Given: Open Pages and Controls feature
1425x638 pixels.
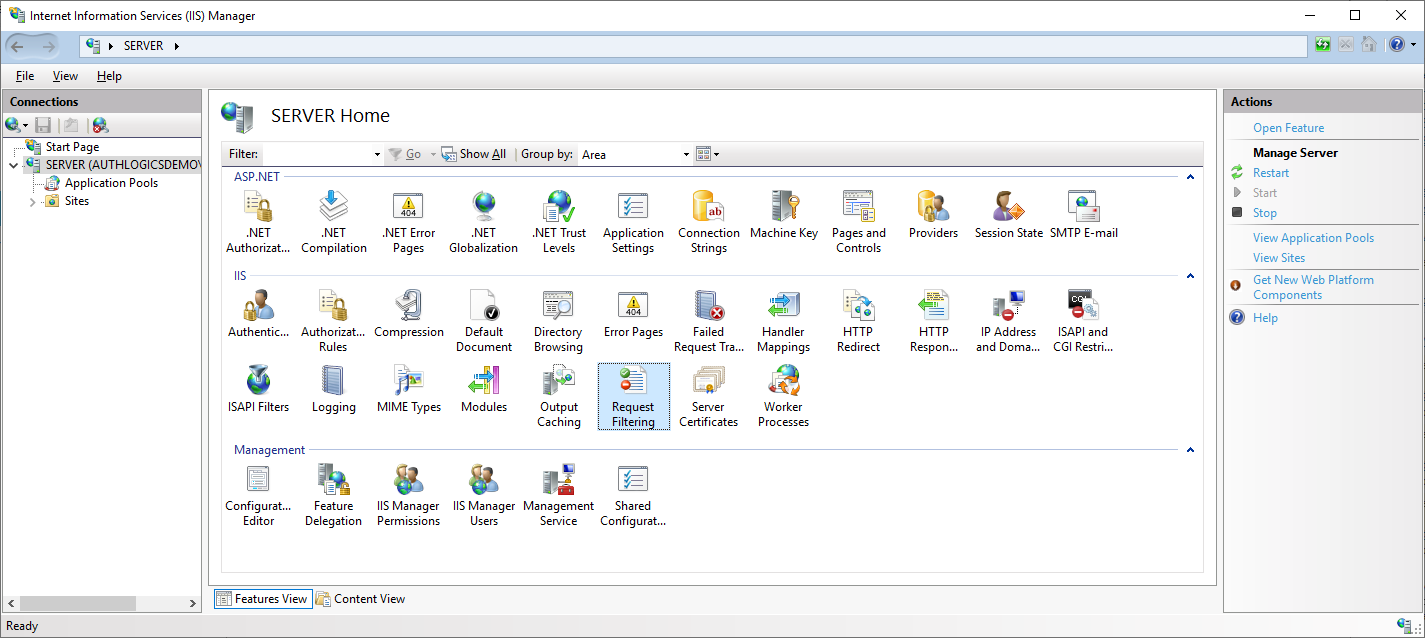Looking at the screenshot, I should (859, 222).
